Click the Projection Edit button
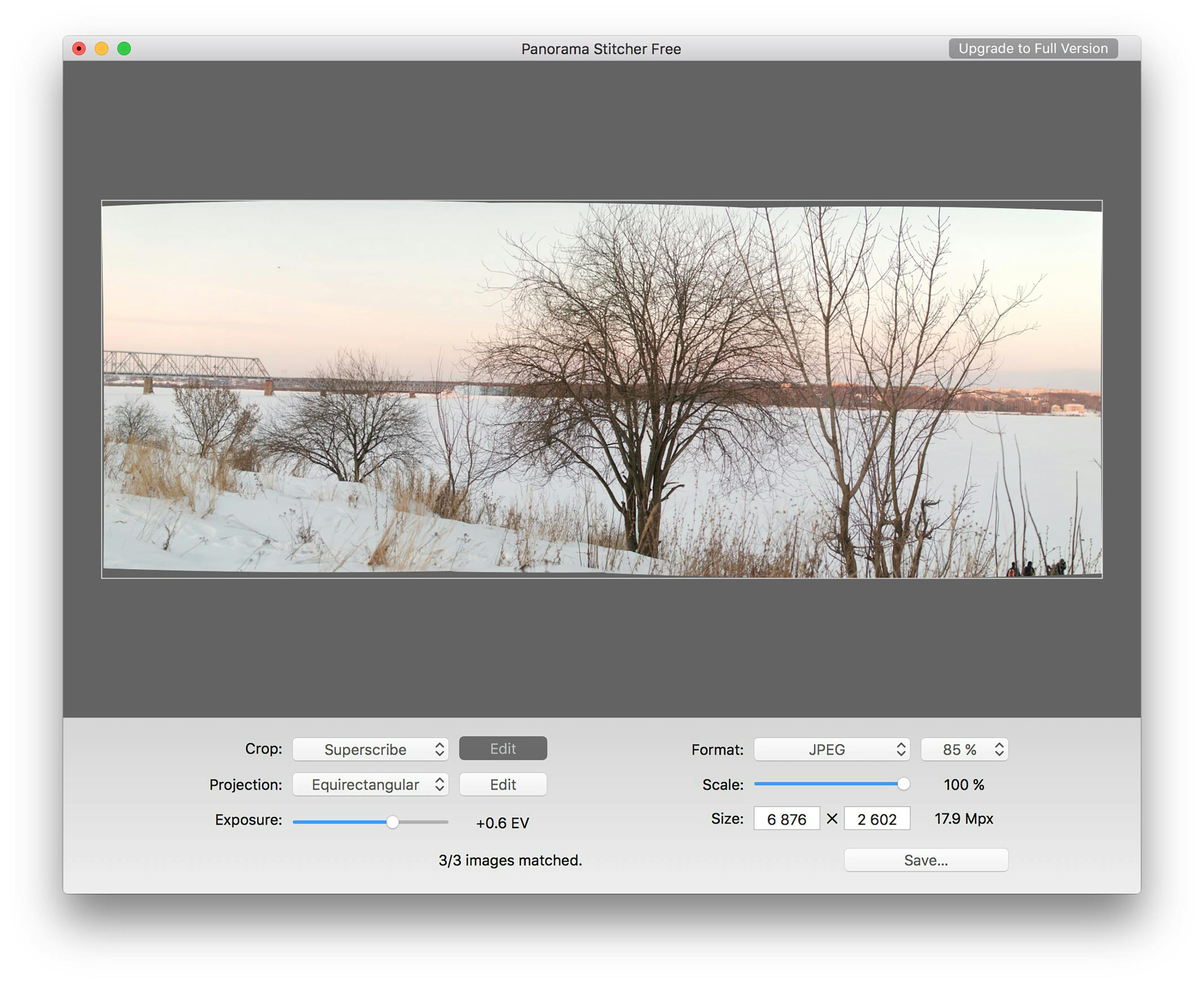Screen dimensions: 1204x984 click(503, 785)
